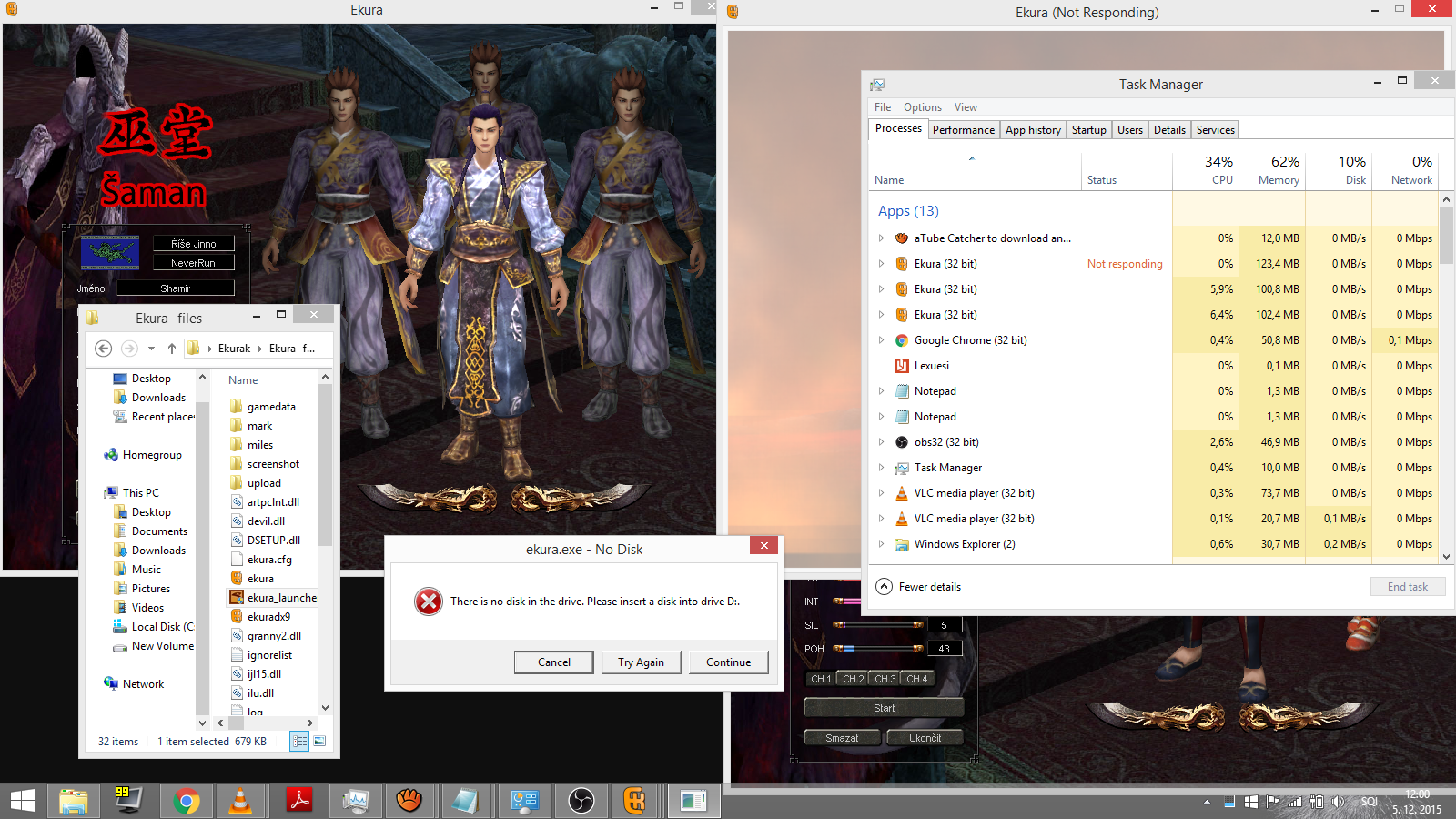This screenshot has height=819, width=1456.
Task: Launch Adobe Reader from the taskbar
Action: pos(299,801)
